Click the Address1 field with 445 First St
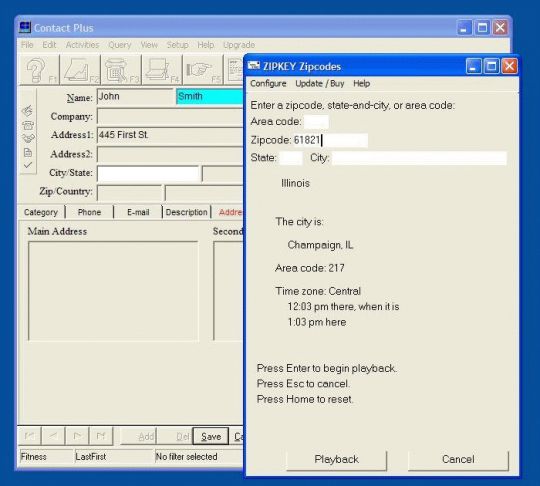540x486 pixels. (170, 135)
